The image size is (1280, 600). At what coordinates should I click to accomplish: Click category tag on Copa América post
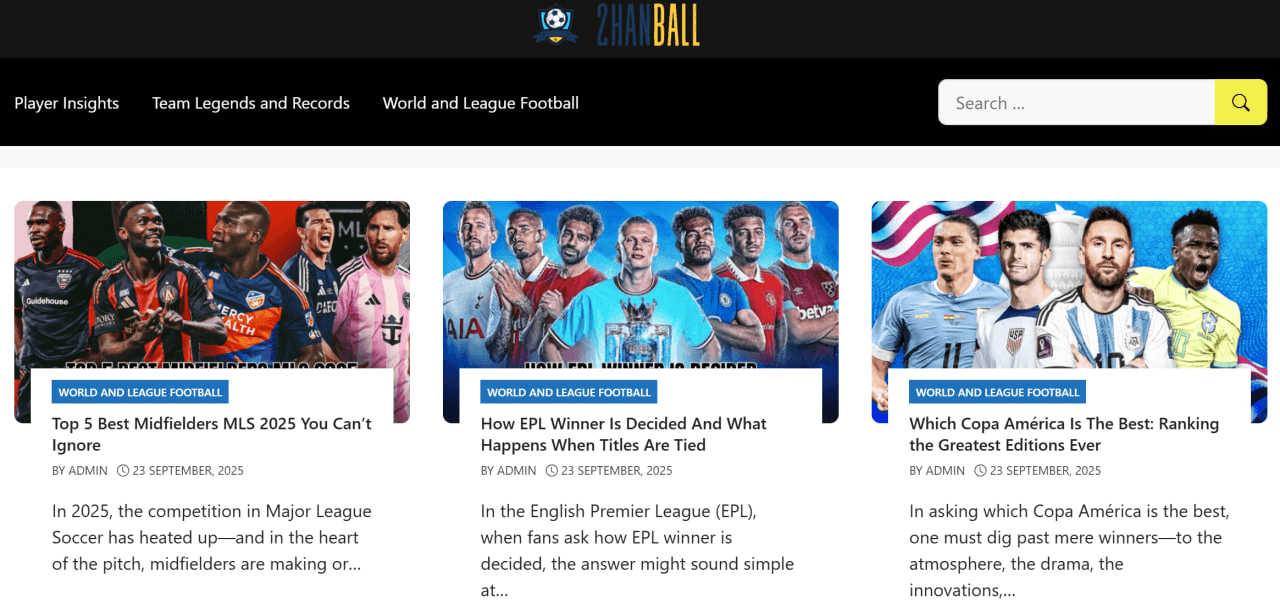[998, 392]
